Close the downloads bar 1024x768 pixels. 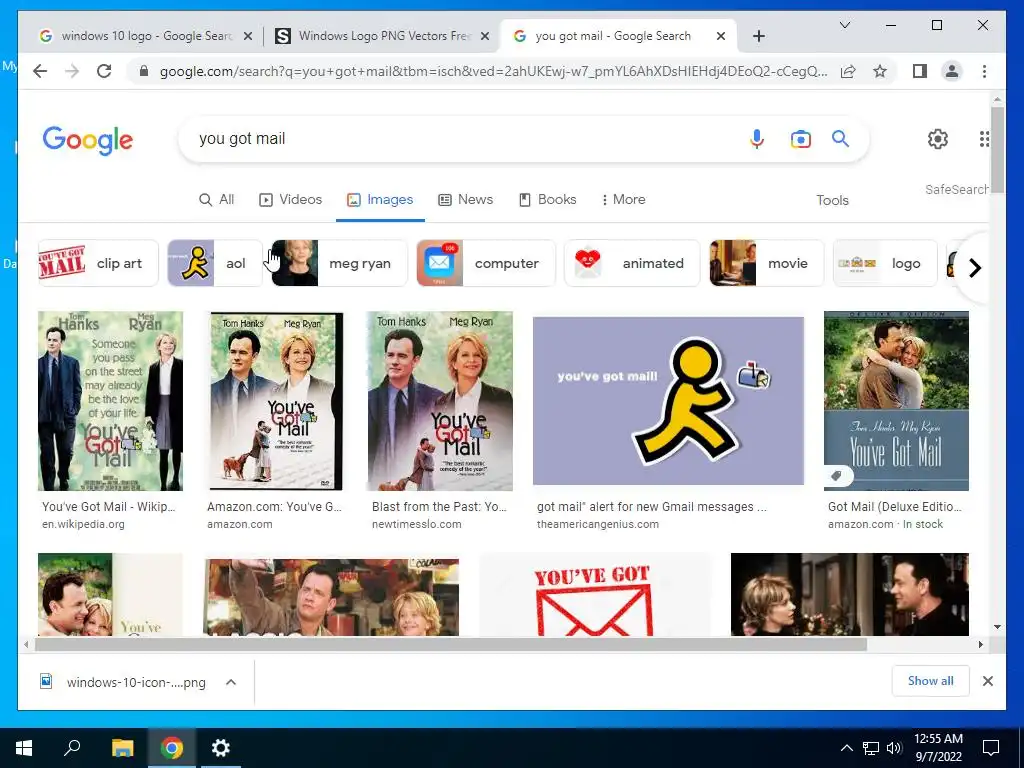(987, 681)
